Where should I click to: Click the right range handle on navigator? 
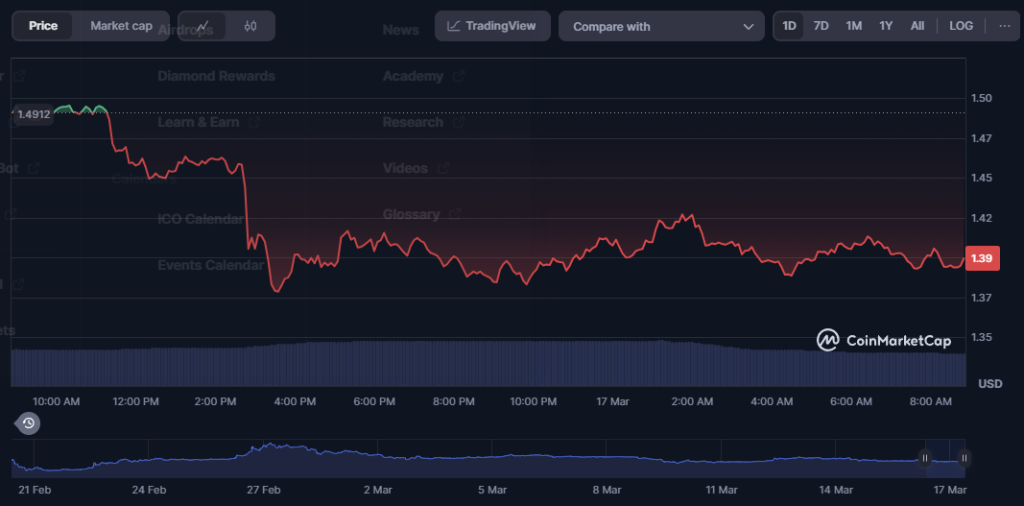[x=964, y=458]
